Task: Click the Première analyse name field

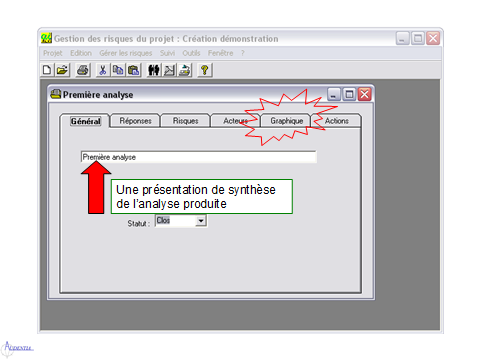Action: click(x=199, y=157)
